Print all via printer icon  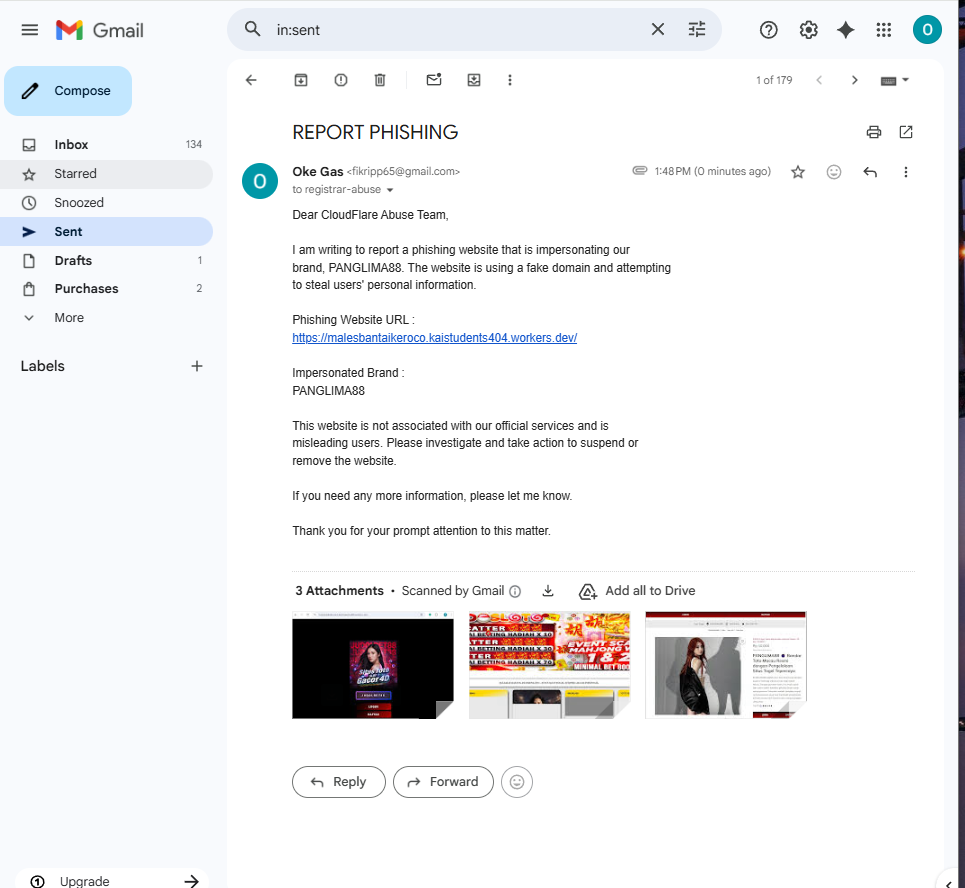point(873,132)
